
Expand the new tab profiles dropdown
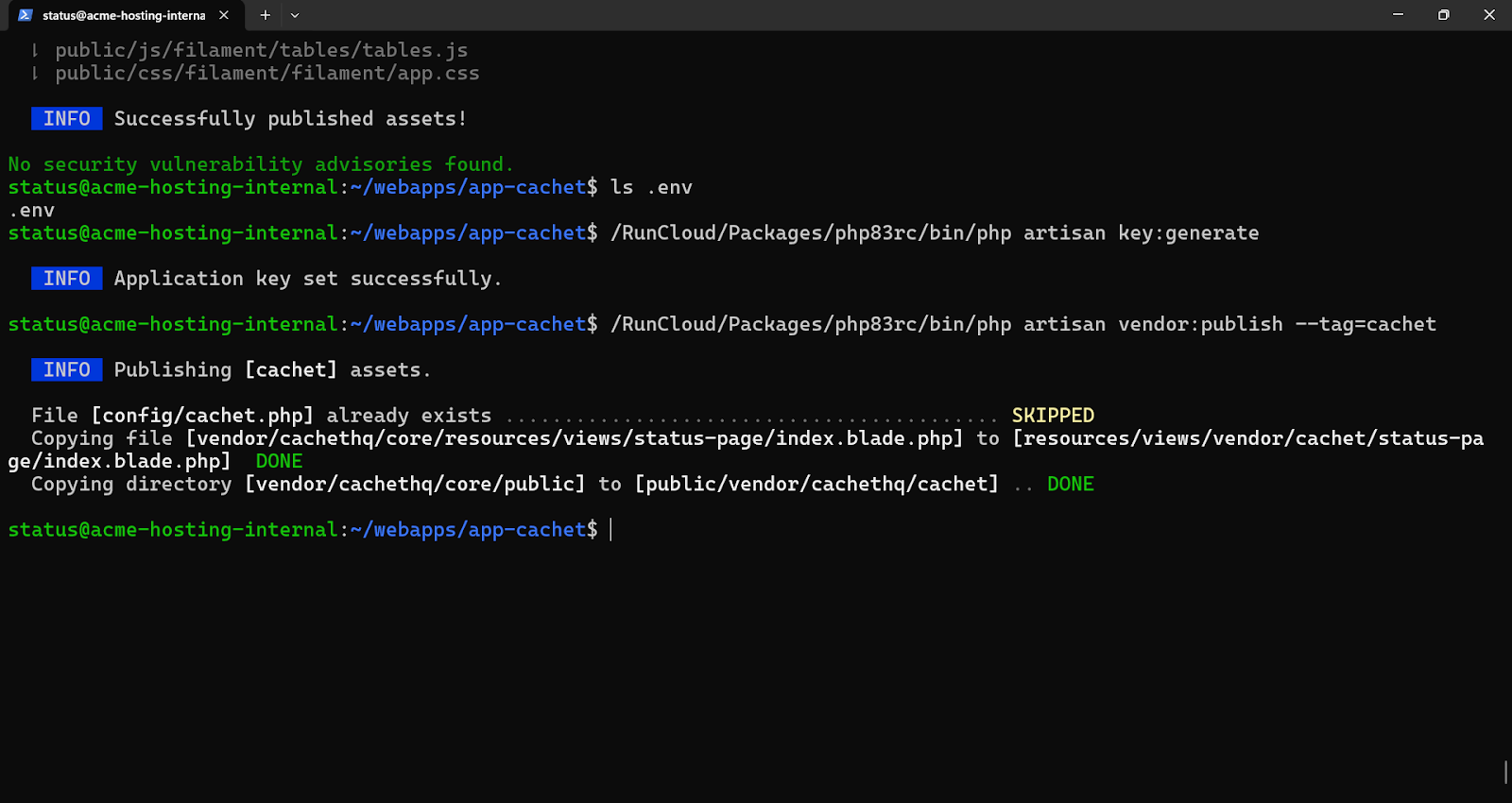[295, 15]
